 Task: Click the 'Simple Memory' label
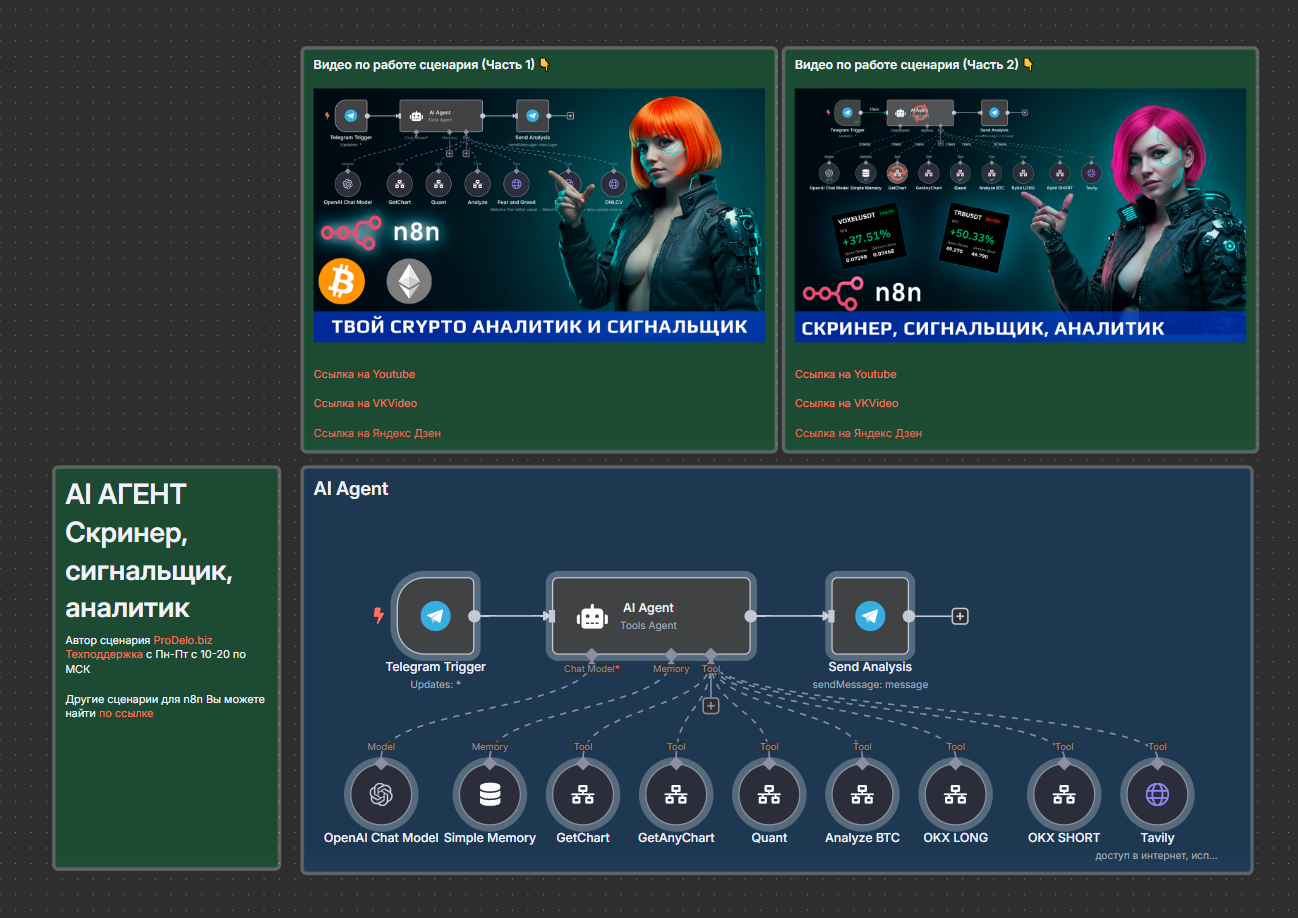pyautogui.click(x=490, y=838)
